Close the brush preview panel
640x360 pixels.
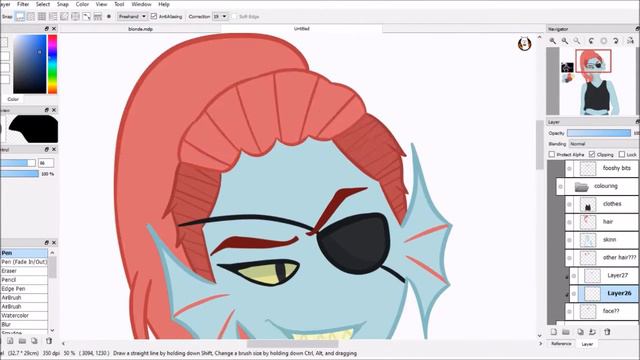[x=54, y=110]
